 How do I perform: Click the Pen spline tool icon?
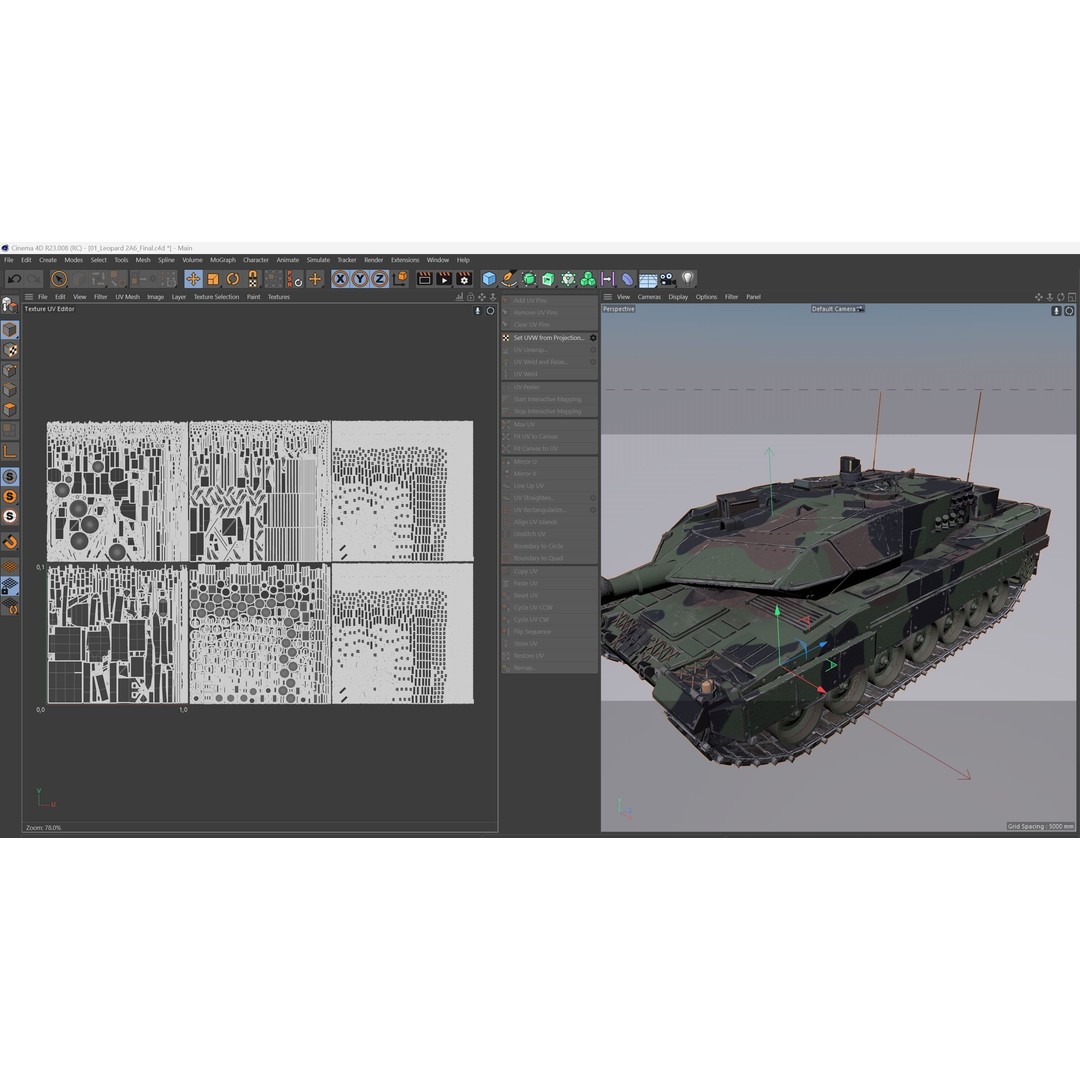pyautogui.click(x=508, y=279)
